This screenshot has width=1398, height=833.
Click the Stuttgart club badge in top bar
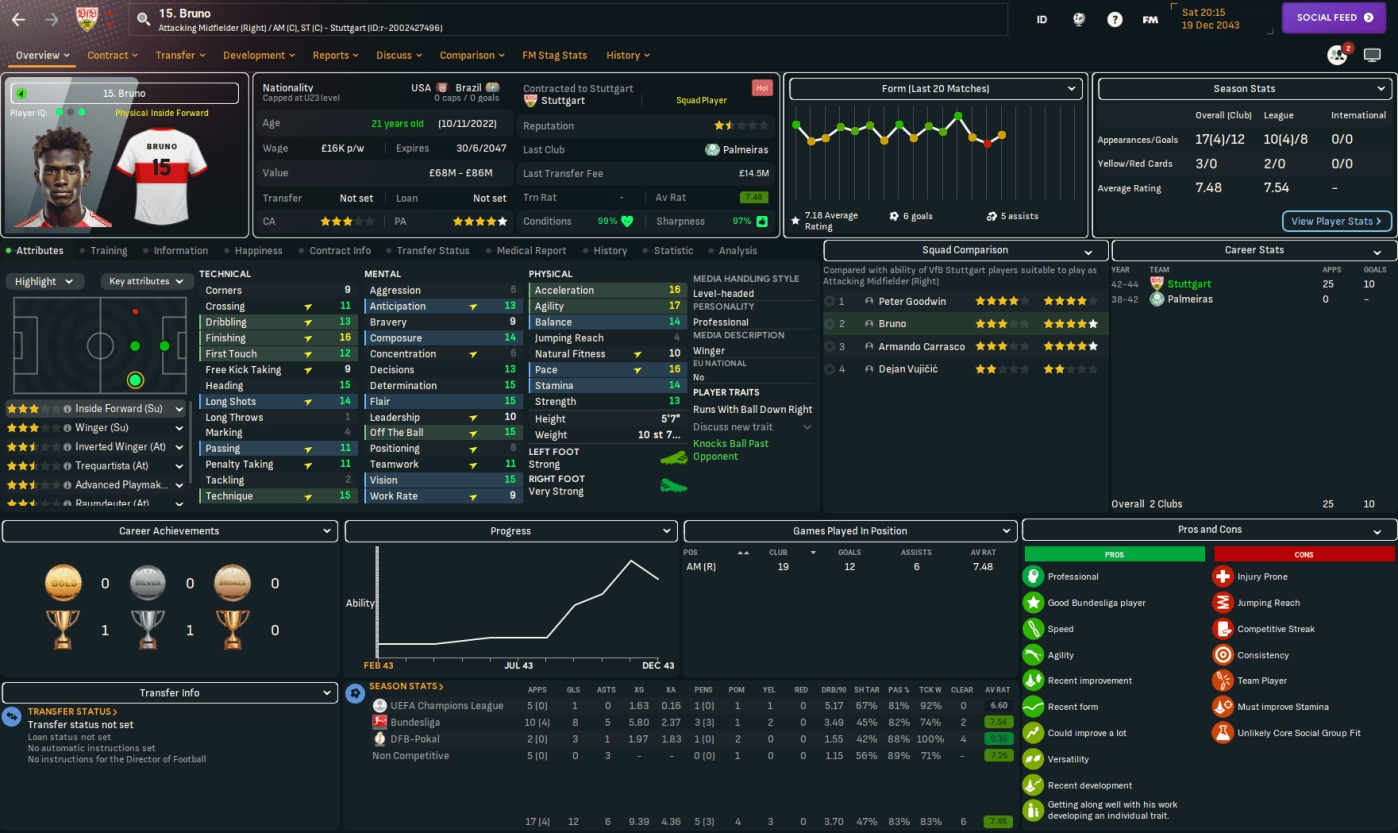pyautogui.click(x=87, y=18)
